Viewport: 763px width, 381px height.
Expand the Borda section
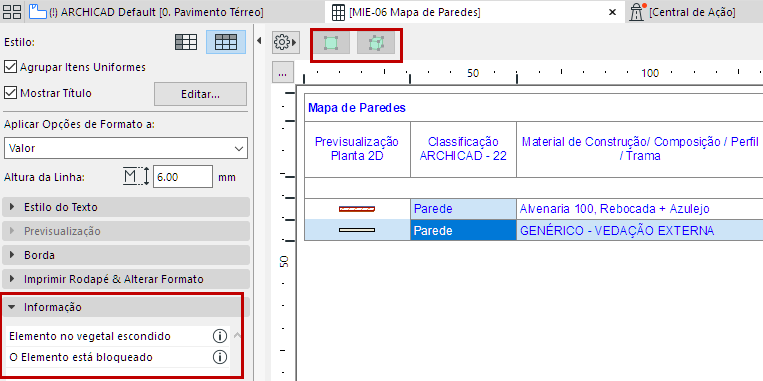[126, 255]
